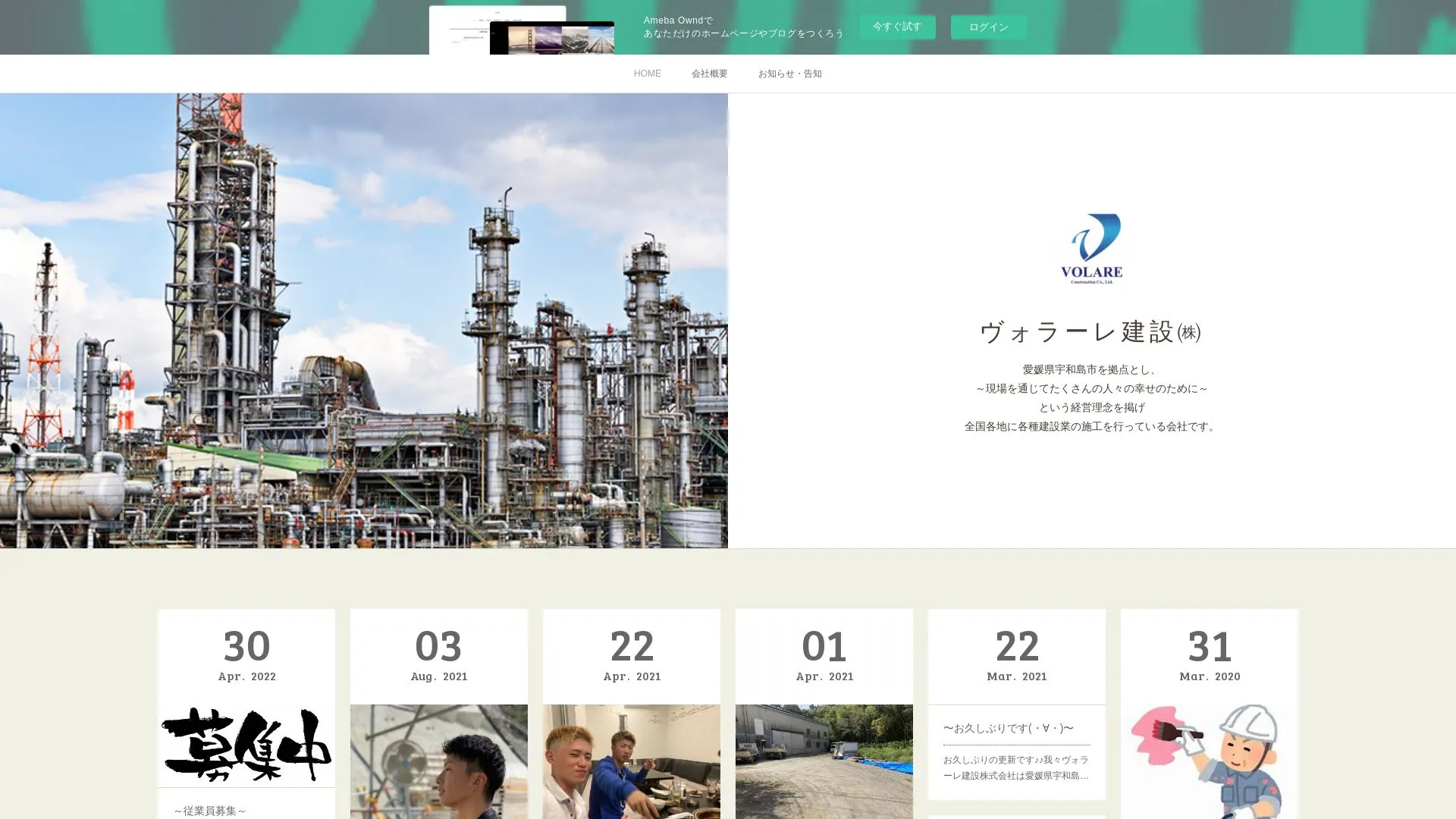Screen dimensions: 1456x819
Task: Click the VOLARE company logo
Action: (x=1091, y=249)
